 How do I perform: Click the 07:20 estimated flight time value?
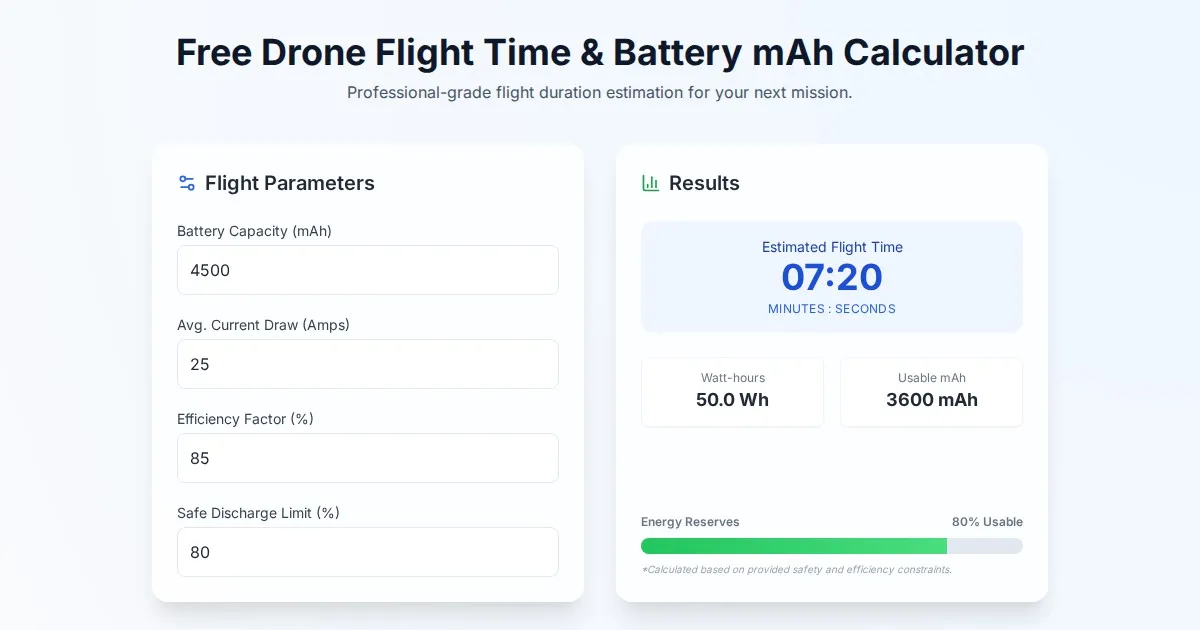tap(831, 277)
